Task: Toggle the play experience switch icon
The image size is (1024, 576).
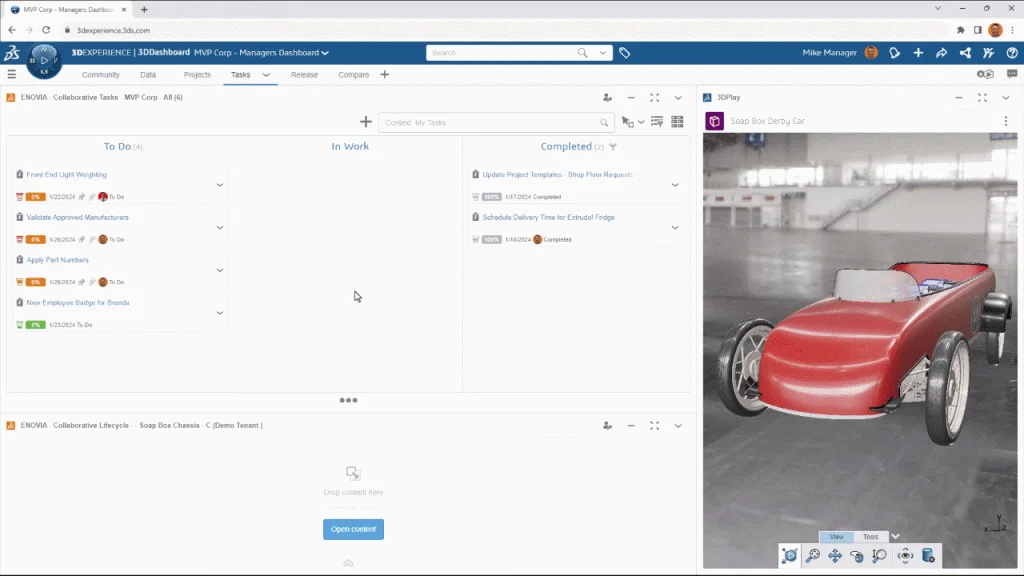Action: 985,75
